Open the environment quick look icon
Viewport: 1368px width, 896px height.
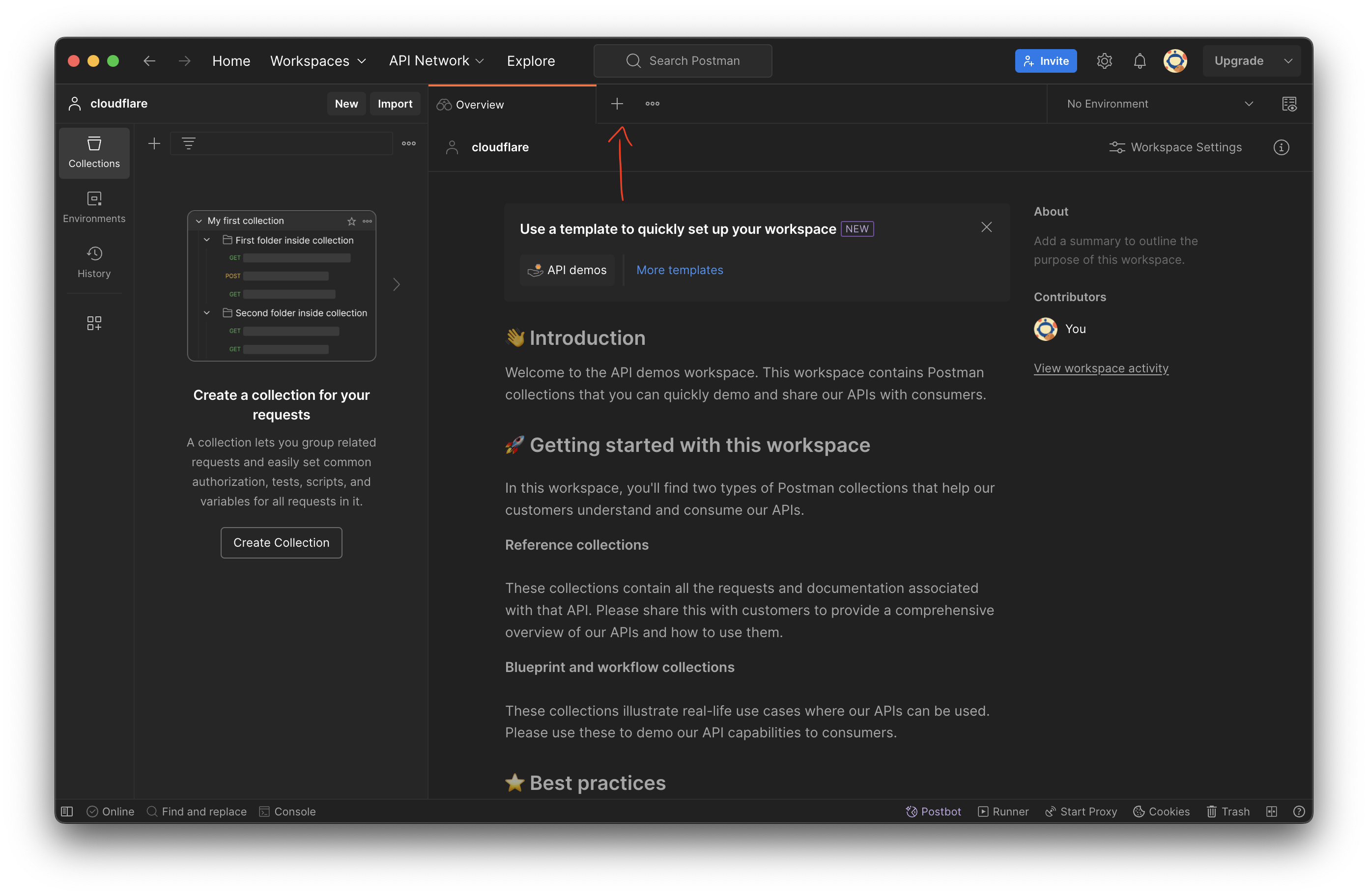coord(1289,104)
